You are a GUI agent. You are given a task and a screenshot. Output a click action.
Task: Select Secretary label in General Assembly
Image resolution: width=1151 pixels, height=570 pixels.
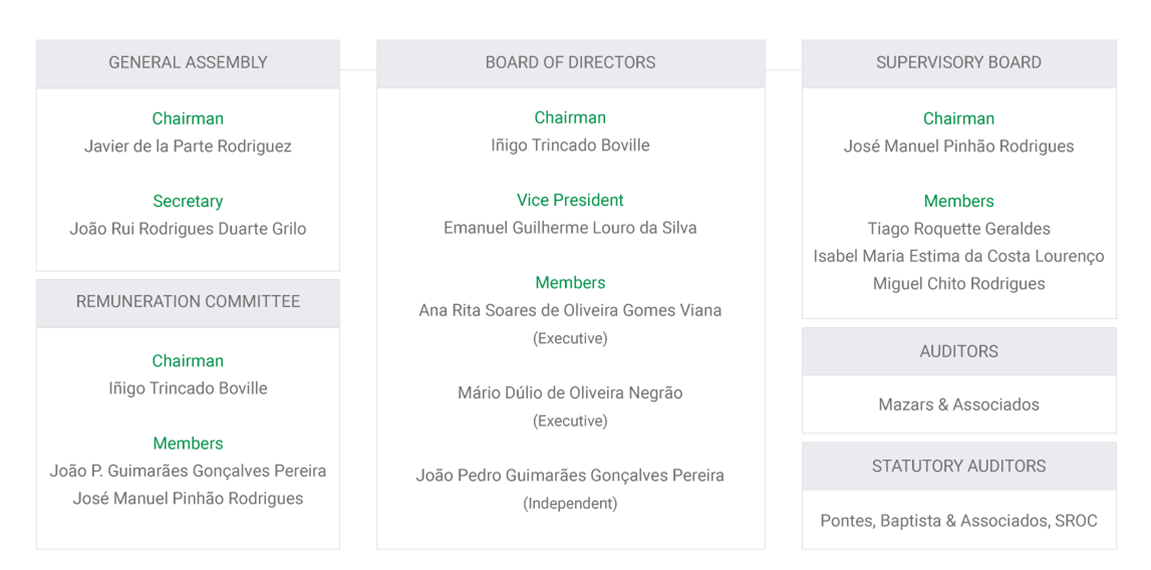pos(188,202)
